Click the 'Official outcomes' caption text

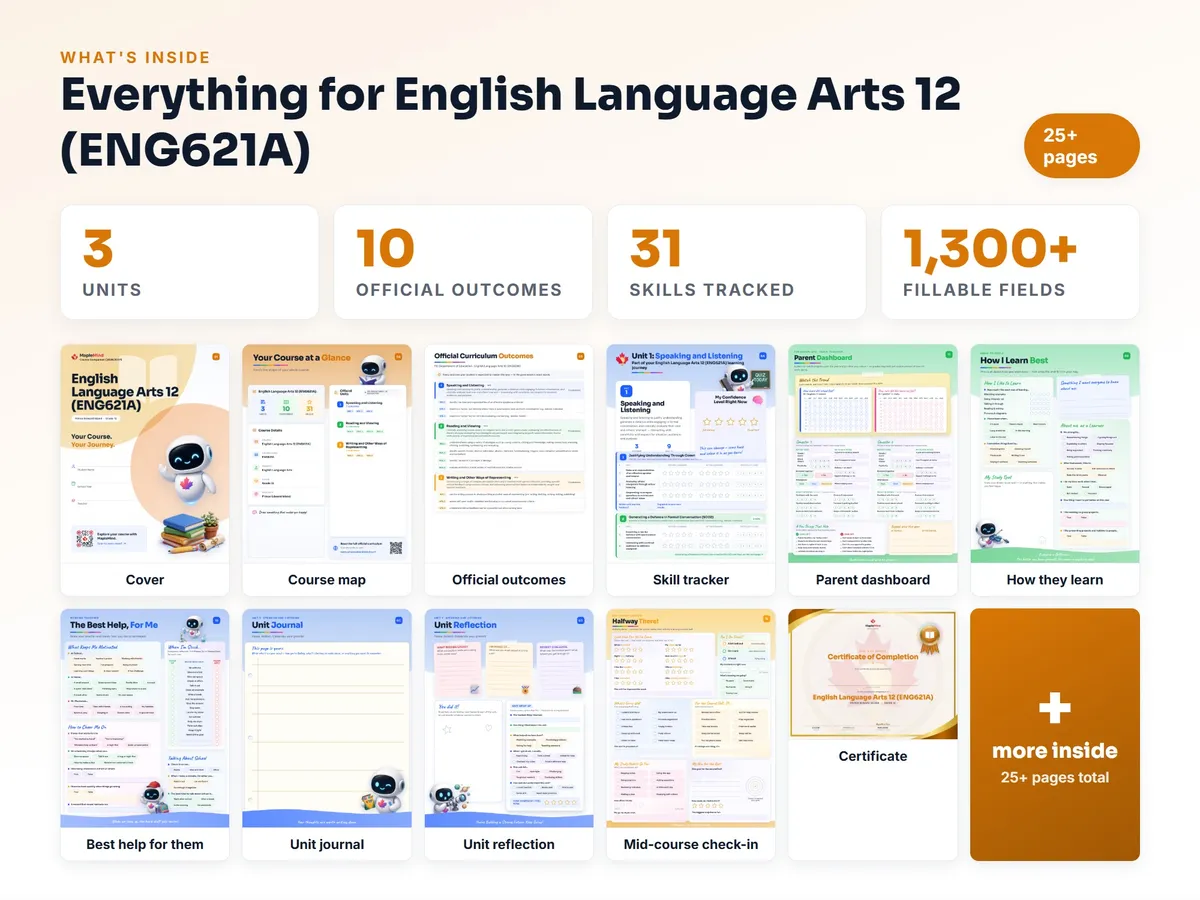[x=509, y=580]
